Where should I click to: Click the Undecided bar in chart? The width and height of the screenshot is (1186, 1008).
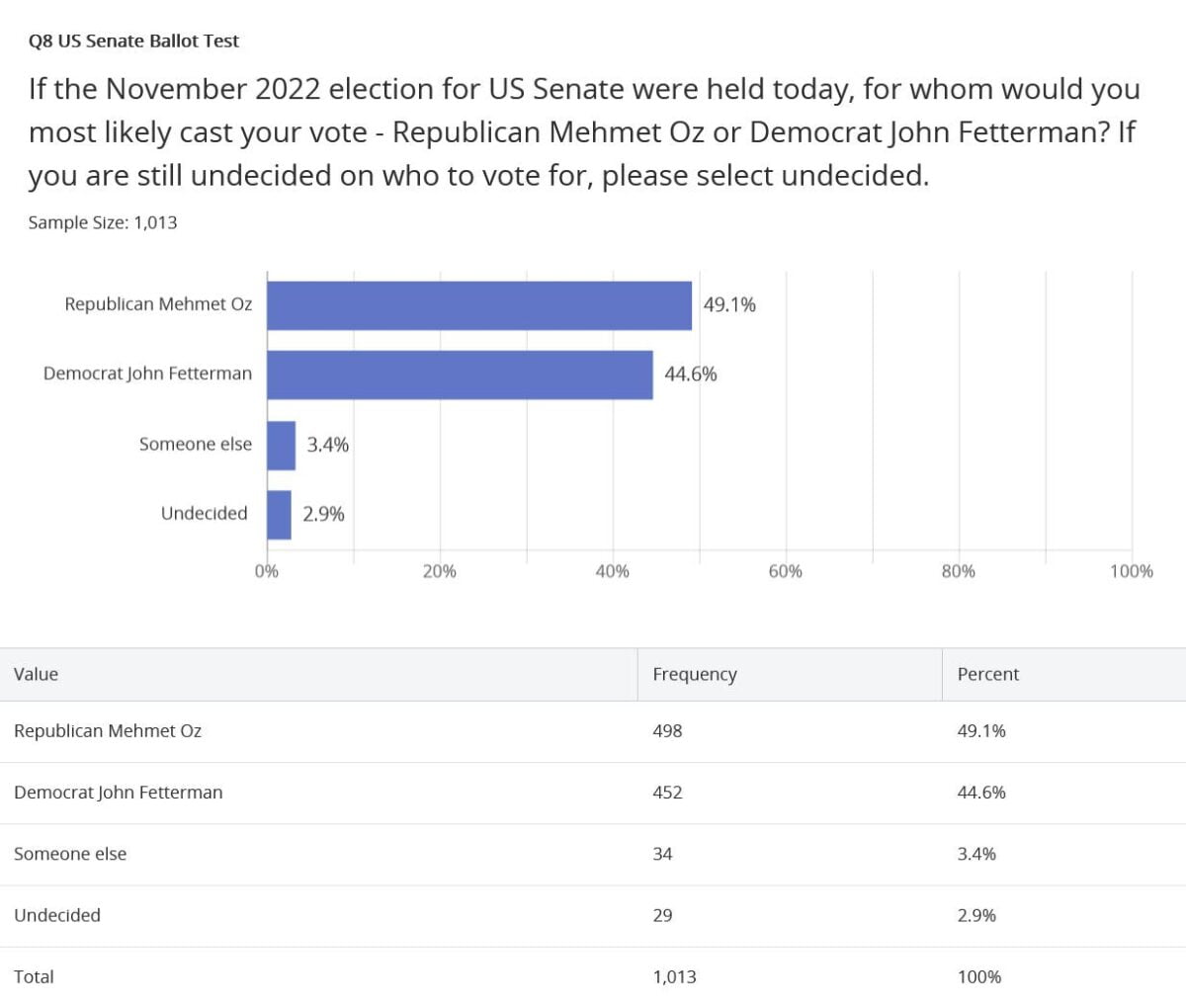[x=279, y=514]
